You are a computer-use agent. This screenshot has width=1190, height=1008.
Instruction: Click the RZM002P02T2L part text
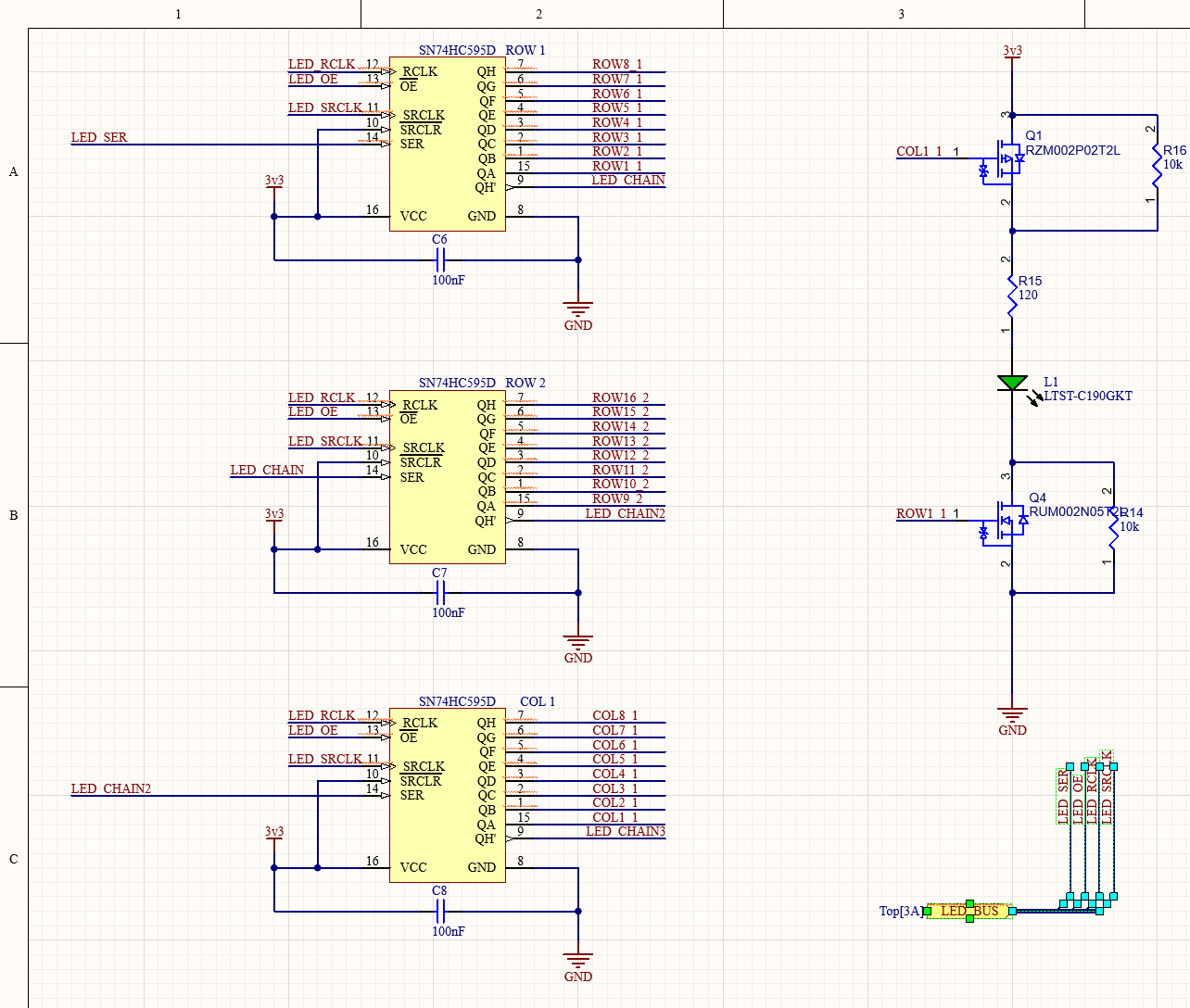click(x=1072, y=150)
